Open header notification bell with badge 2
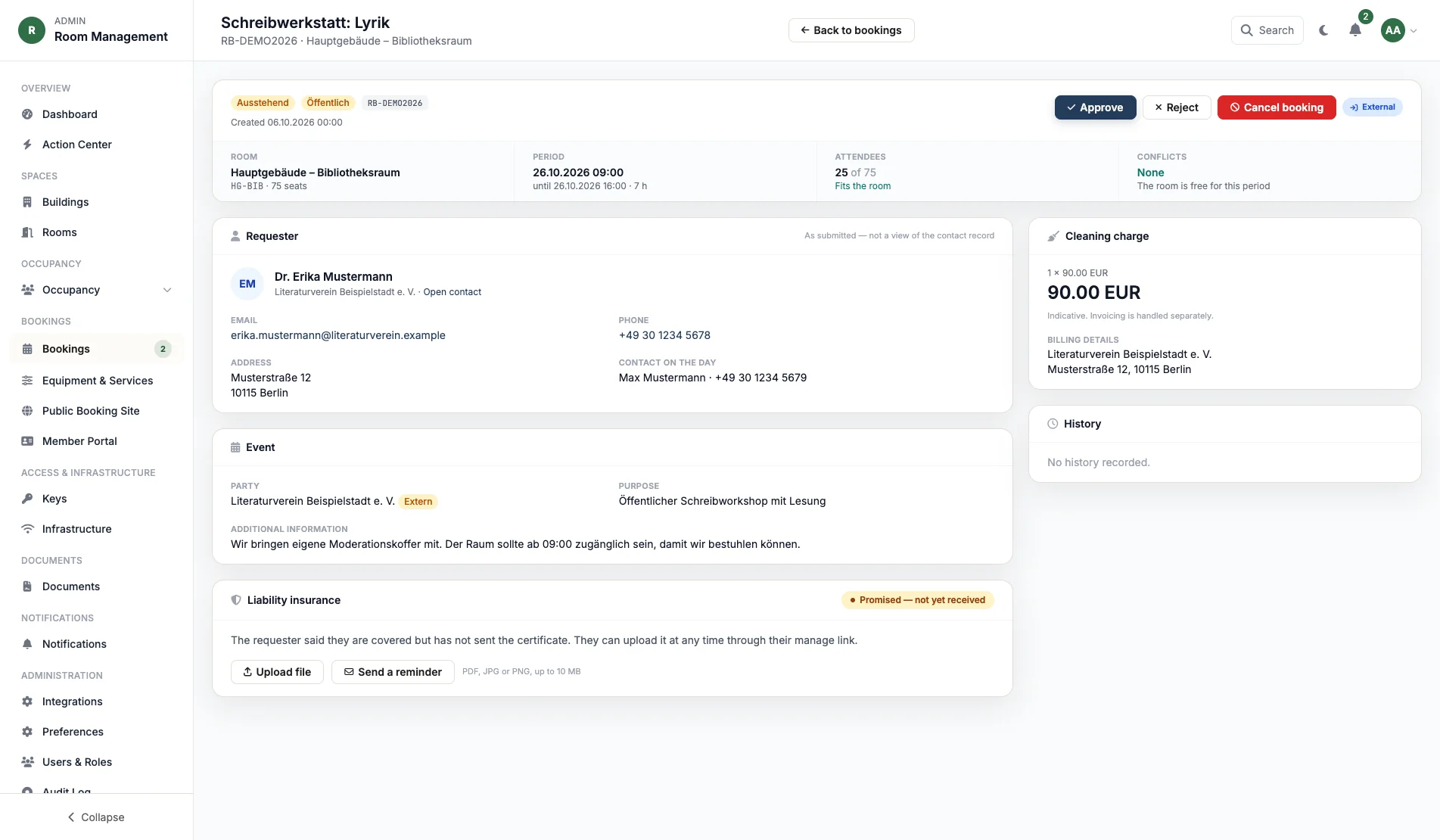The height and width of the screenshot is (840, 1440). point(1355,30)
